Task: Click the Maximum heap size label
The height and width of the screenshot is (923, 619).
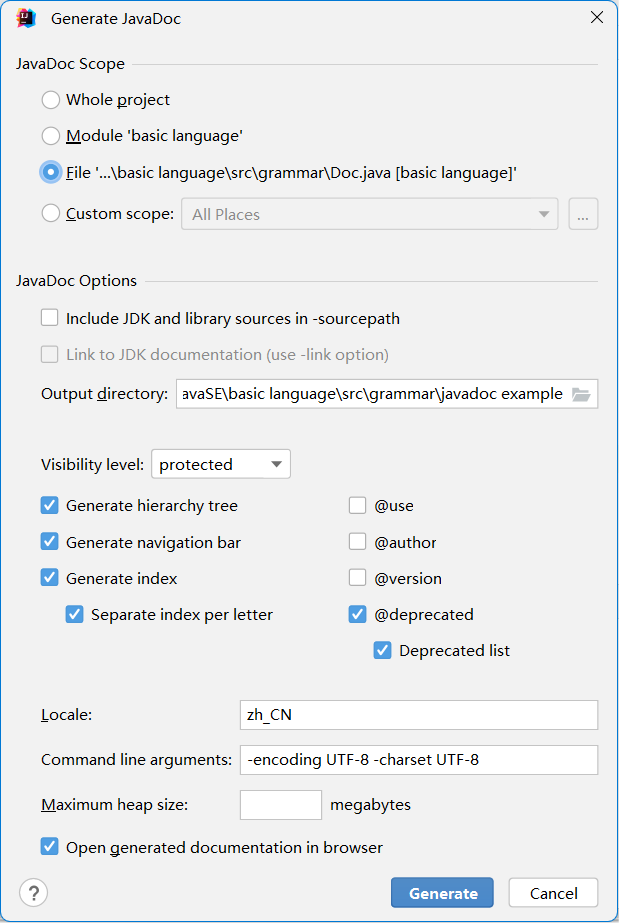Action: coord(115,805)
